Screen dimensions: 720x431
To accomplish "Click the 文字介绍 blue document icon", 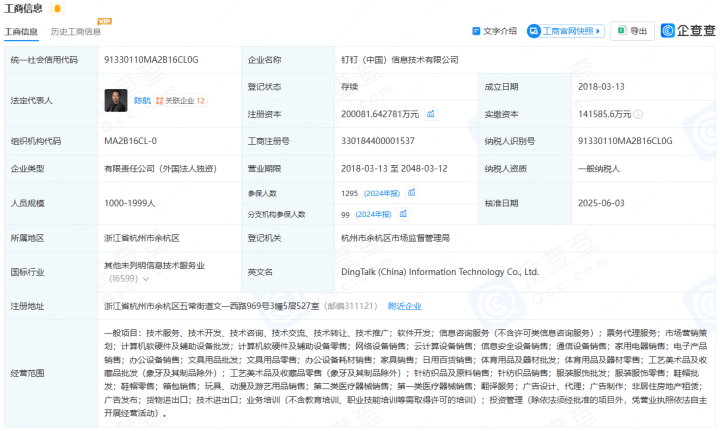I will pyautogui.click(x=476, y=31).
